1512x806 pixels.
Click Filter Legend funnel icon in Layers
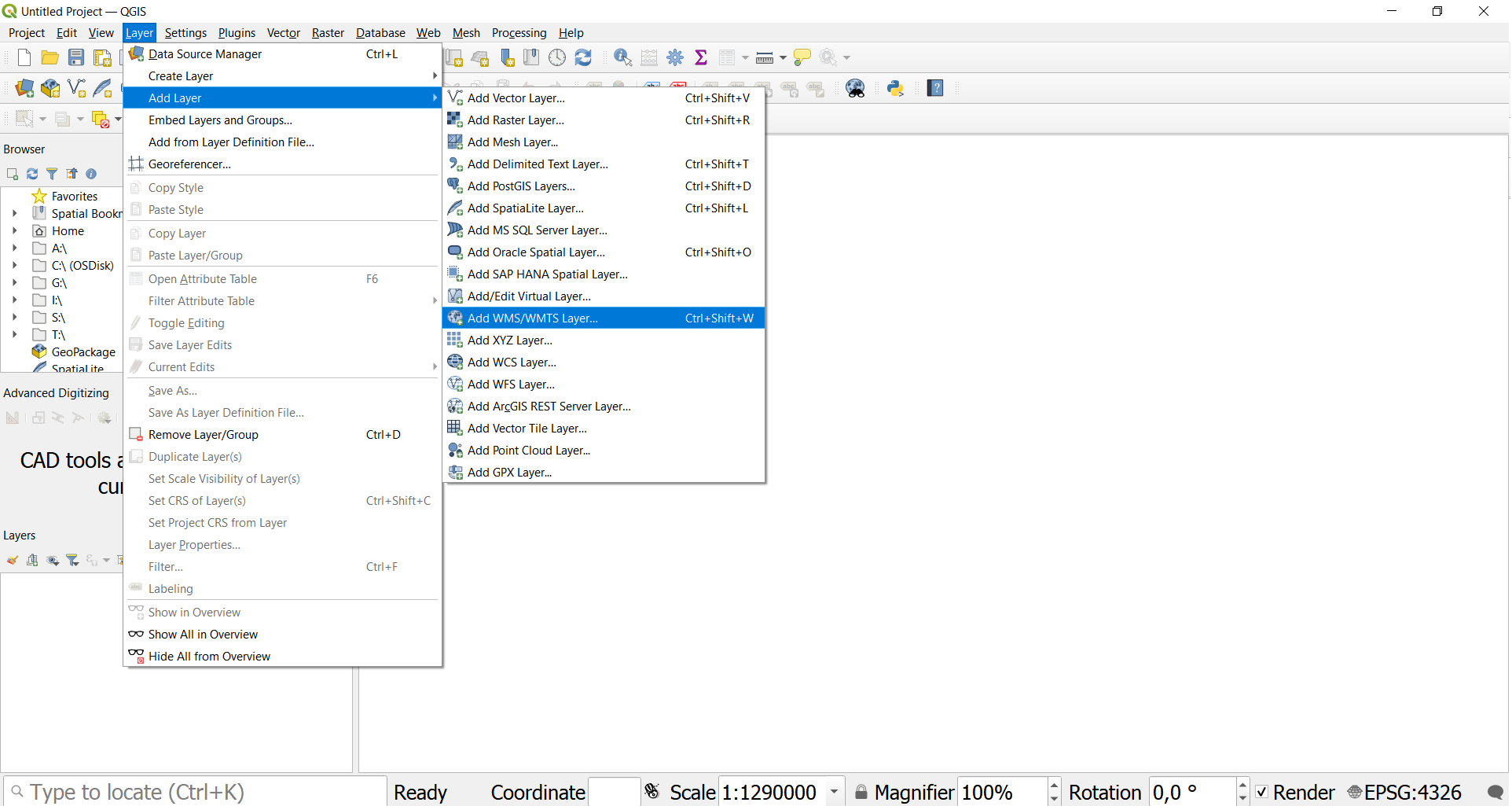(72, 560)
